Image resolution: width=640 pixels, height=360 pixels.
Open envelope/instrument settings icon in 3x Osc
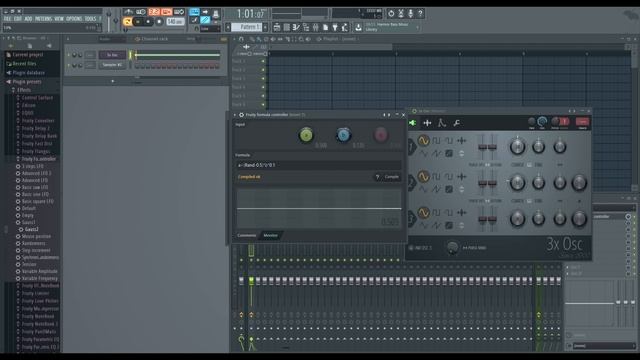click(442, 122)
